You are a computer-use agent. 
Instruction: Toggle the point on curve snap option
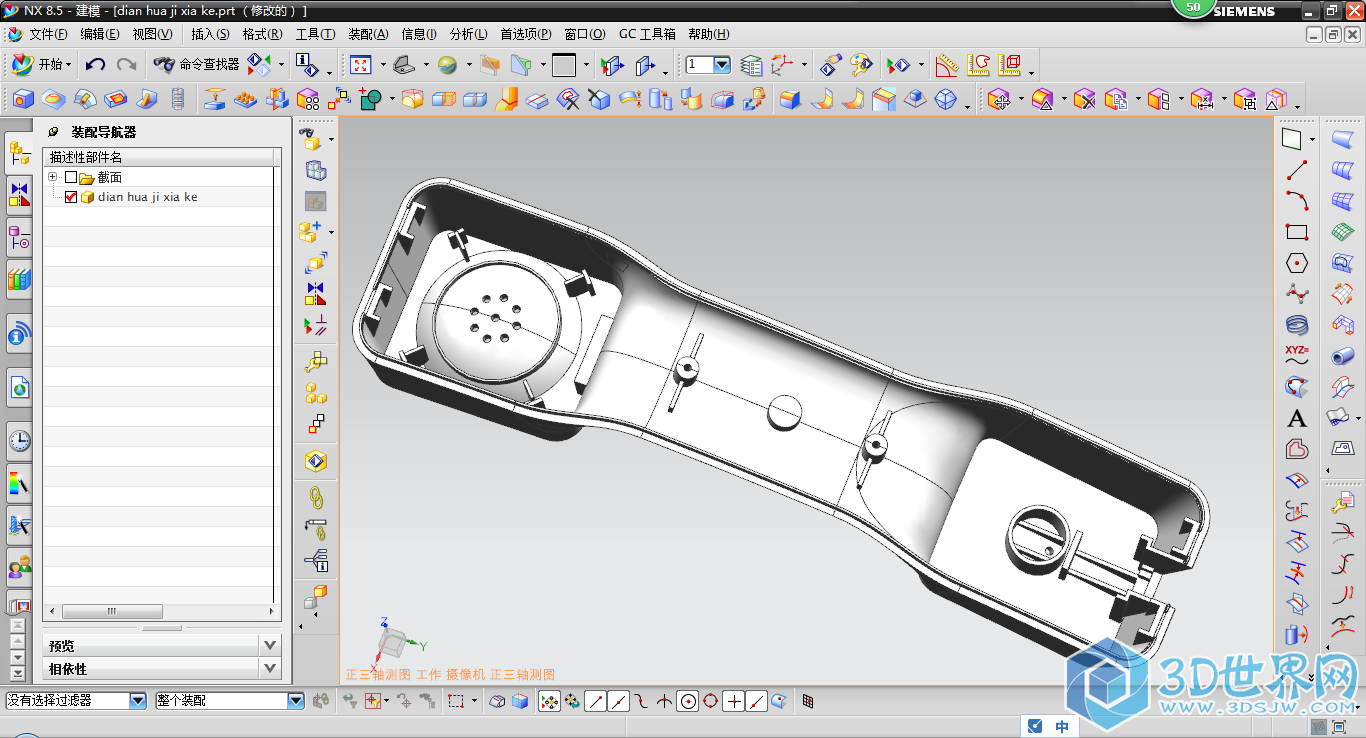click(757, 701)
